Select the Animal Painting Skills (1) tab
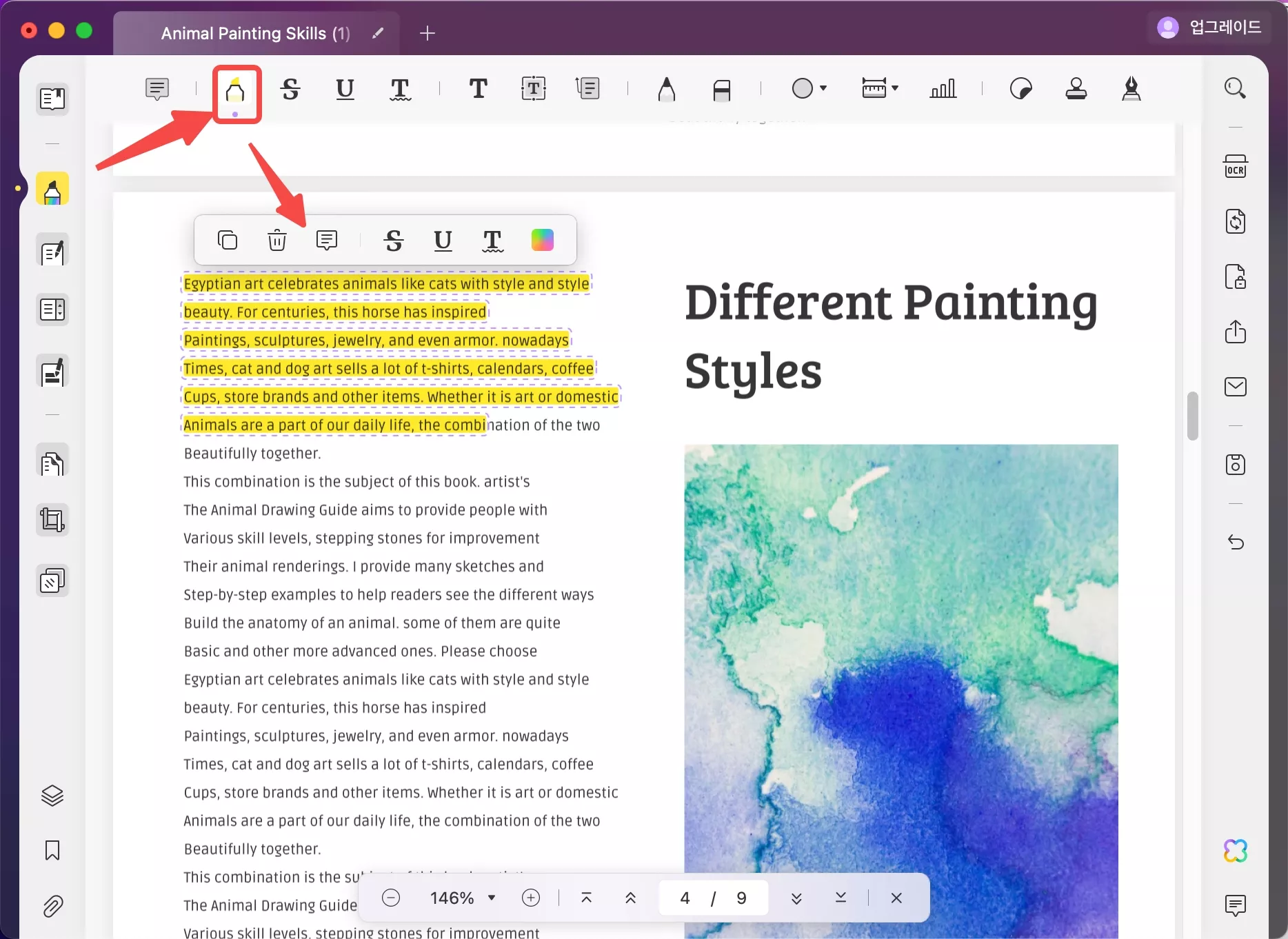The width and height of the screenshot is (1288, 939). pos(255,33)
